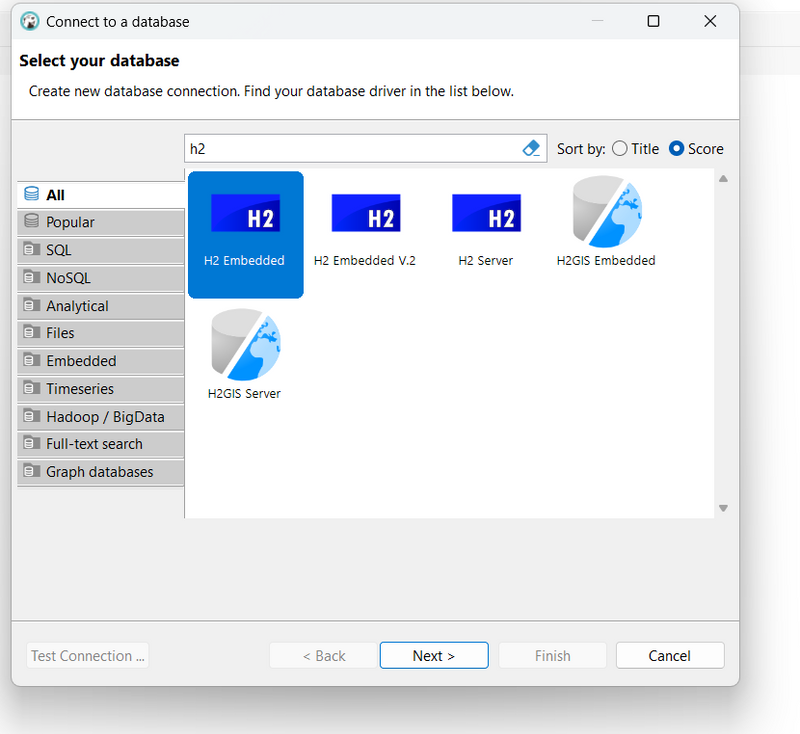Show the NoSQL category
The width and height of the screenshot is (800, 734).
(x=101, y=278)
